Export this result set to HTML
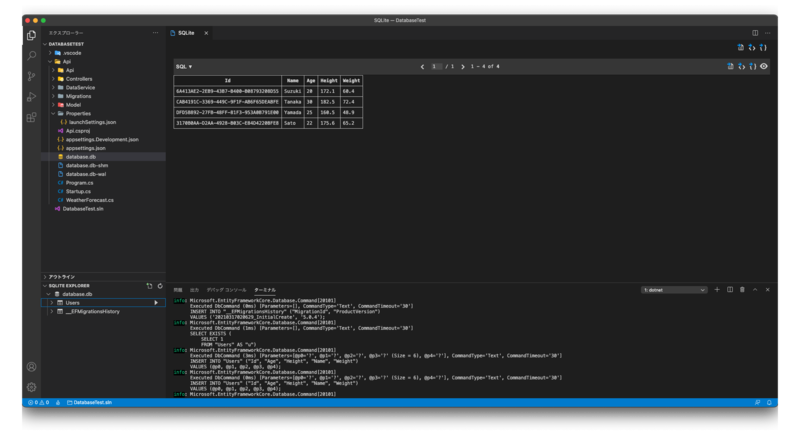This screenshot has width=800, height=436. coord(742,66)
